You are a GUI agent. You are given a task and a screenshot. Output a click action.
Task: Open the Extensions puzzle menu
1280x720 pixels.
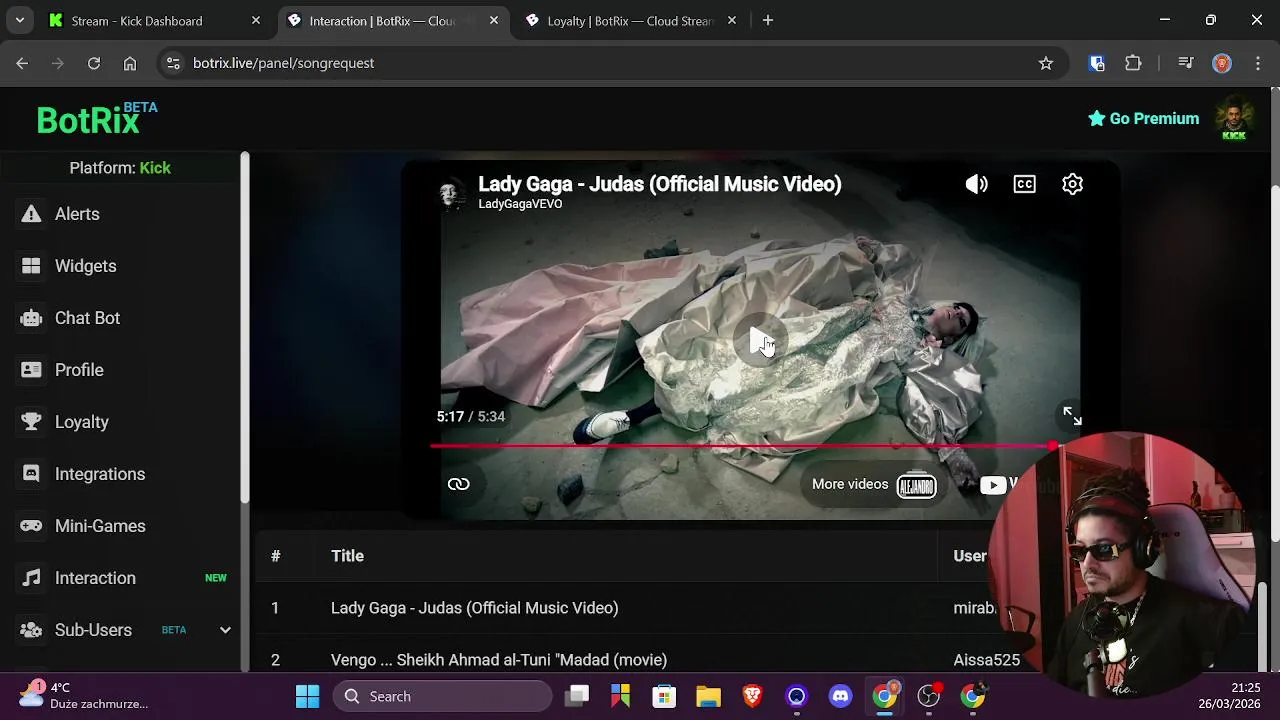[1133, 63]
